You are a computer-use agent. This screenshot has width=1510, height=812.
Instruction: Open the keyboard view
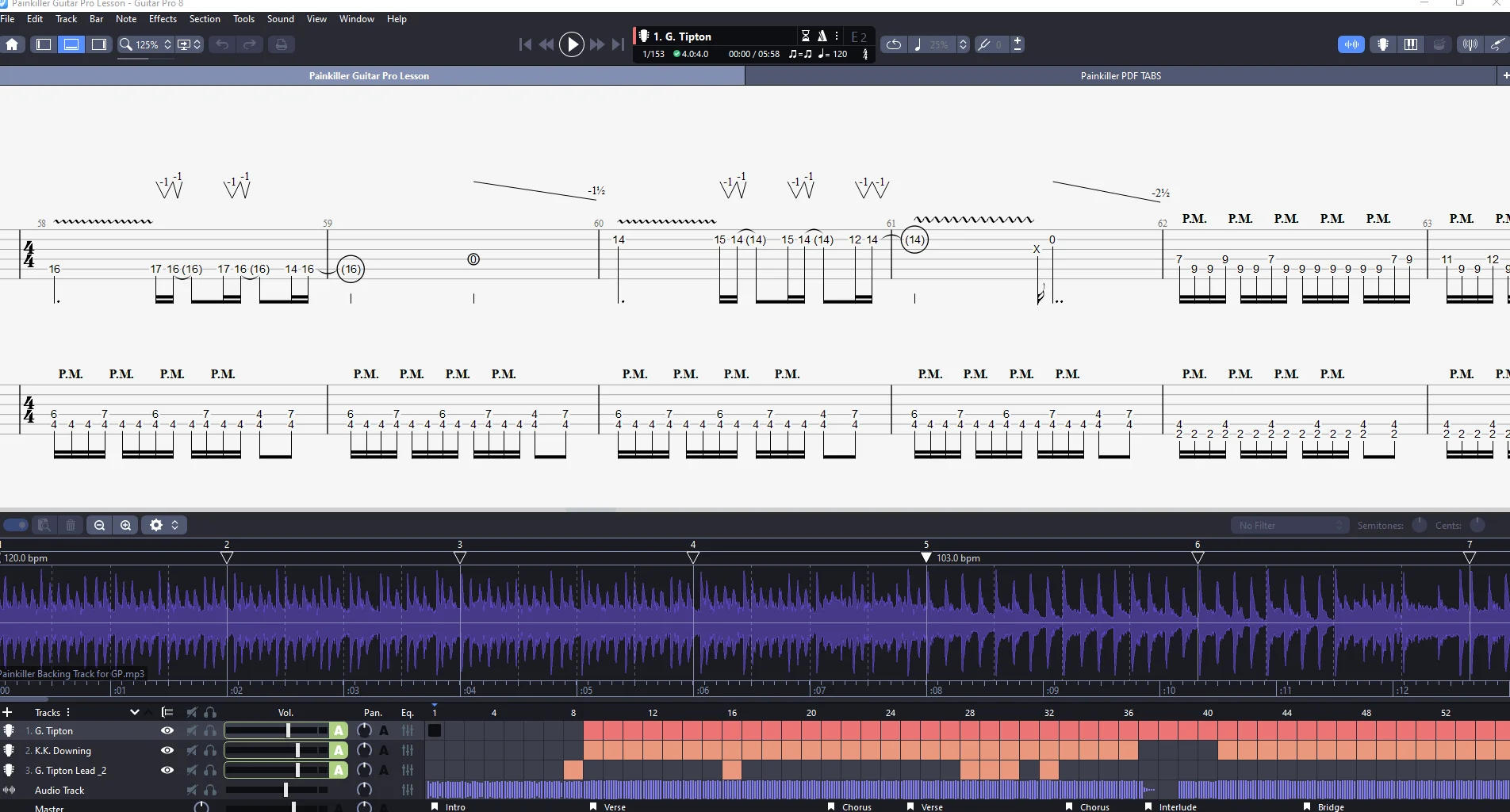pos(1411,44)
